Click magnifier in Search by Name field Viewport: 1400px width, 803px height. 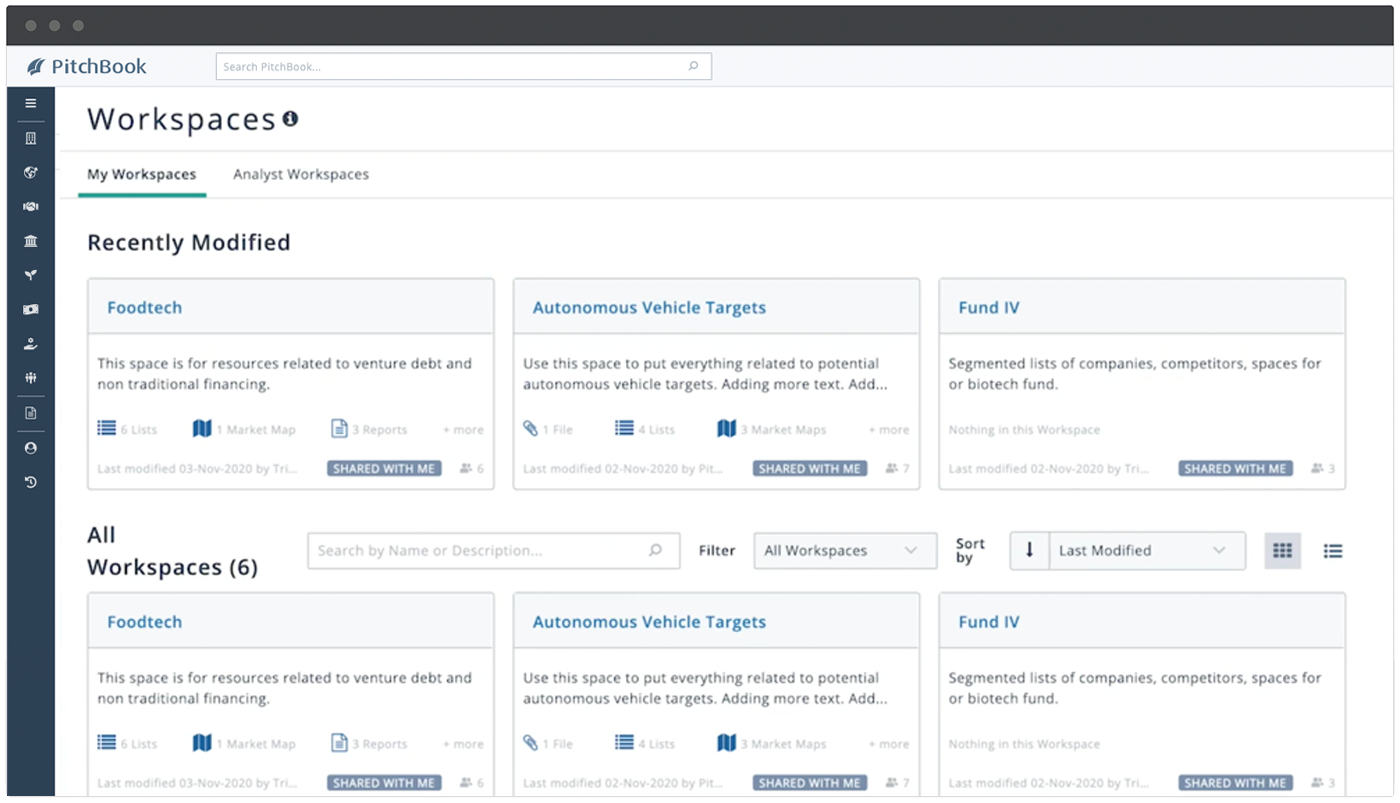click(656, 551)
